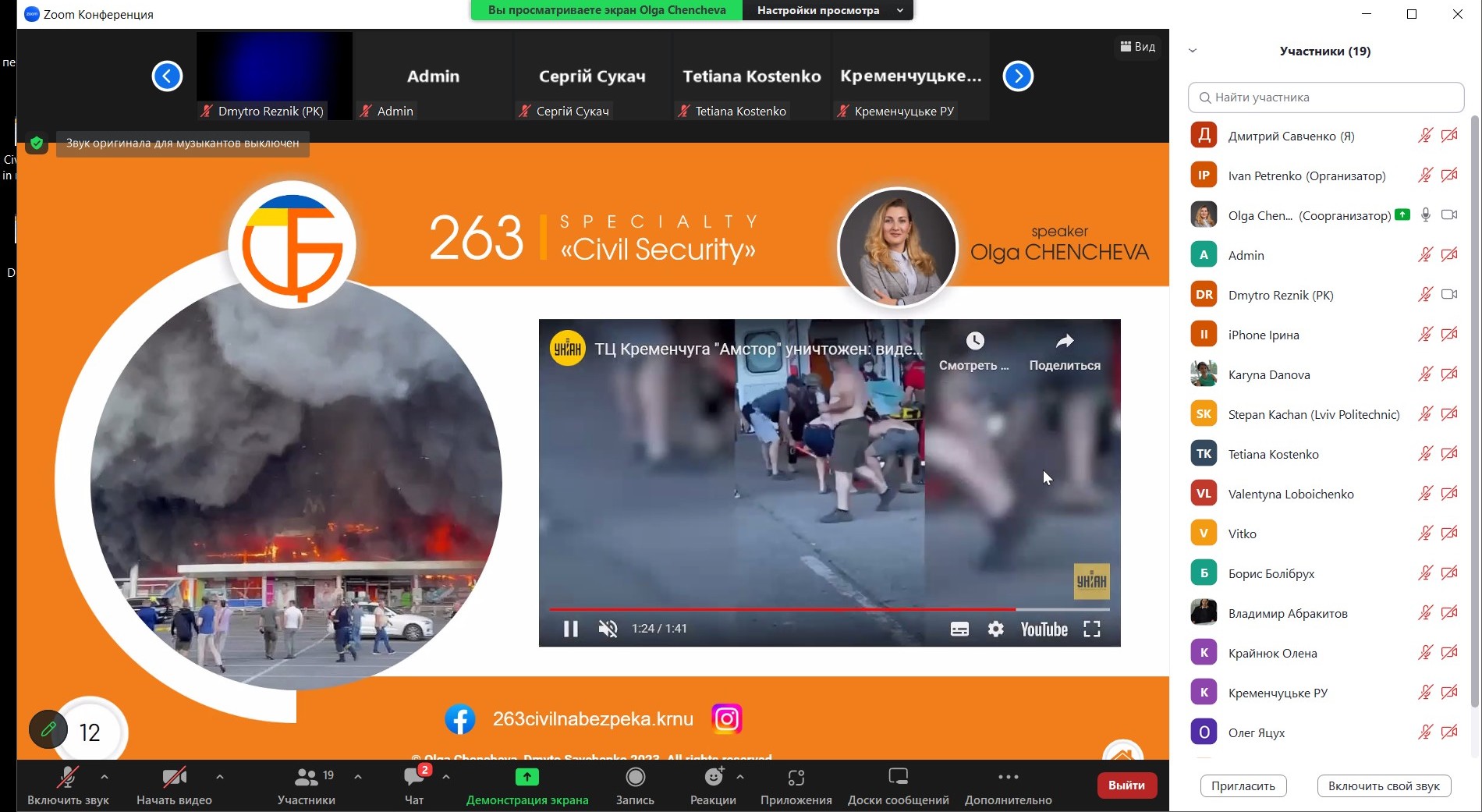Screen dimensions: 1482x812
Task: Open the View layout menu
Action: tap(1138, 47)
